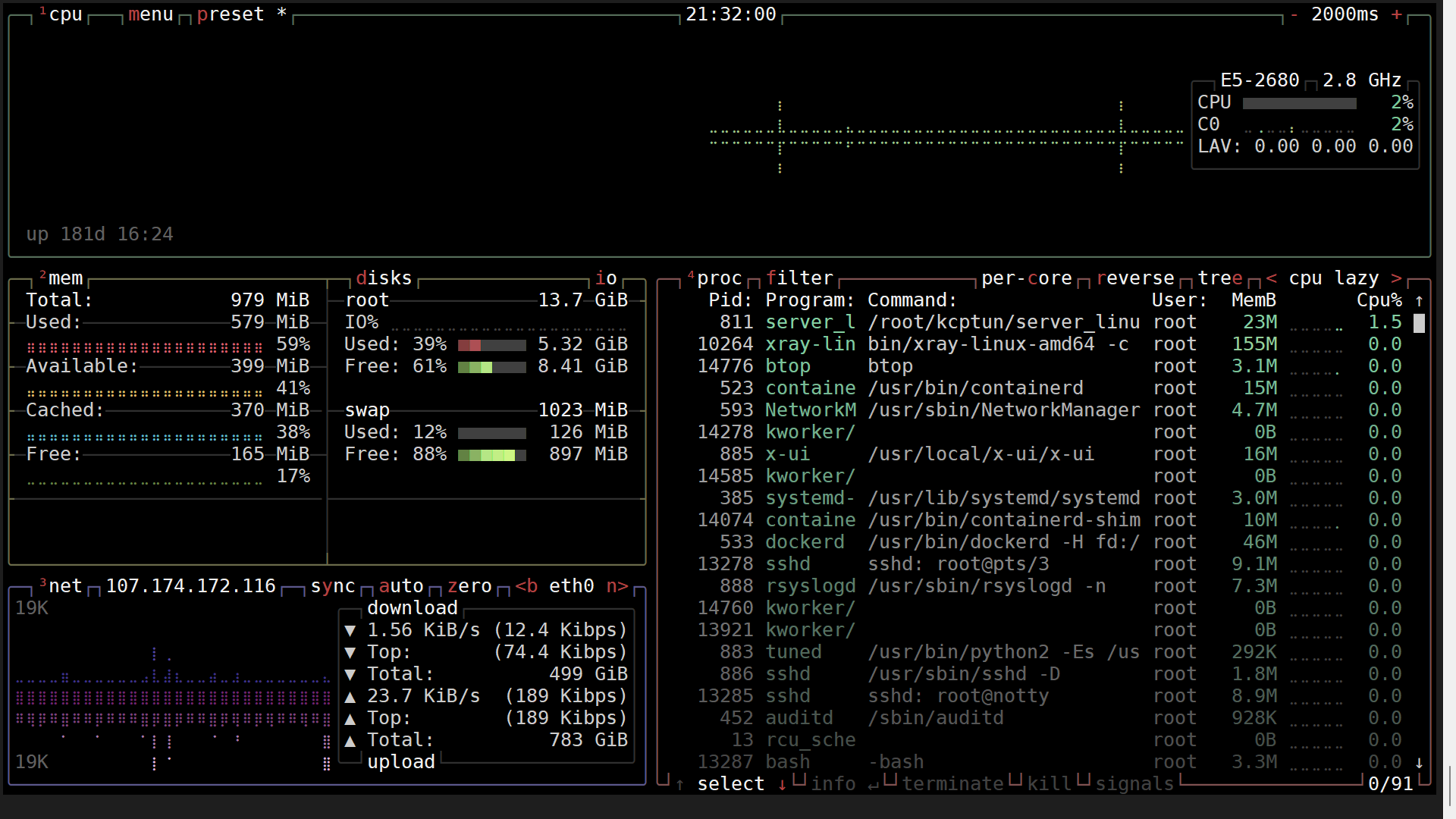Image resolution: width=1456 pixels, height=819 pixels.
Task: Toggle the disks io mode
Action: [x=605, y=278]
